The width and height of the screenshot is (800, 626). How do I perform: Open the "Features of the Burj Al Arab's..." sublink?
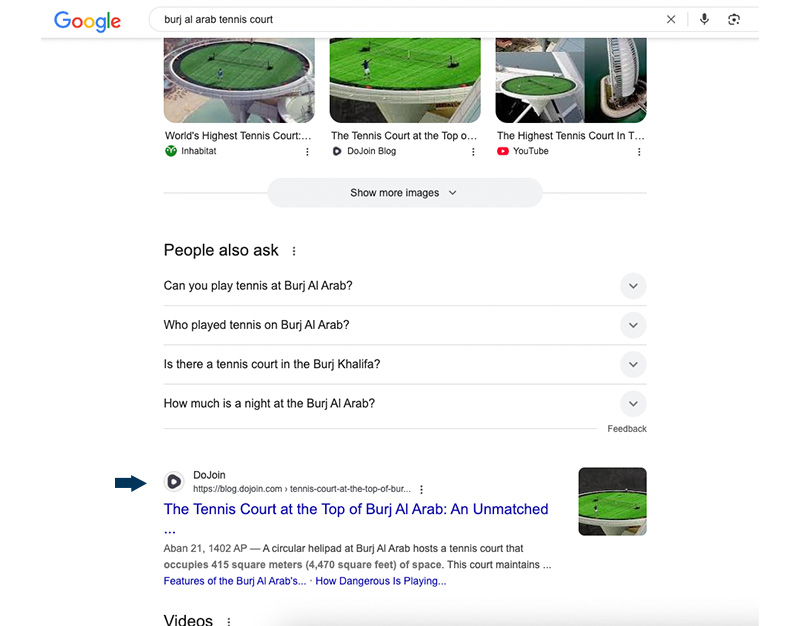[235, 581]
